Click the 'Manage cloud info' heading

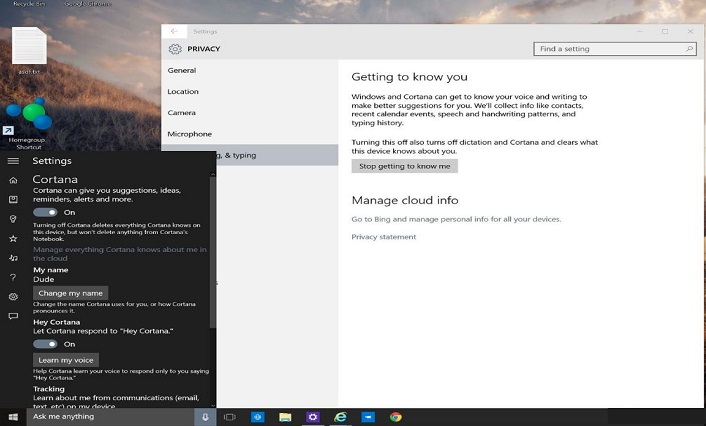click(x=405, y=200)
